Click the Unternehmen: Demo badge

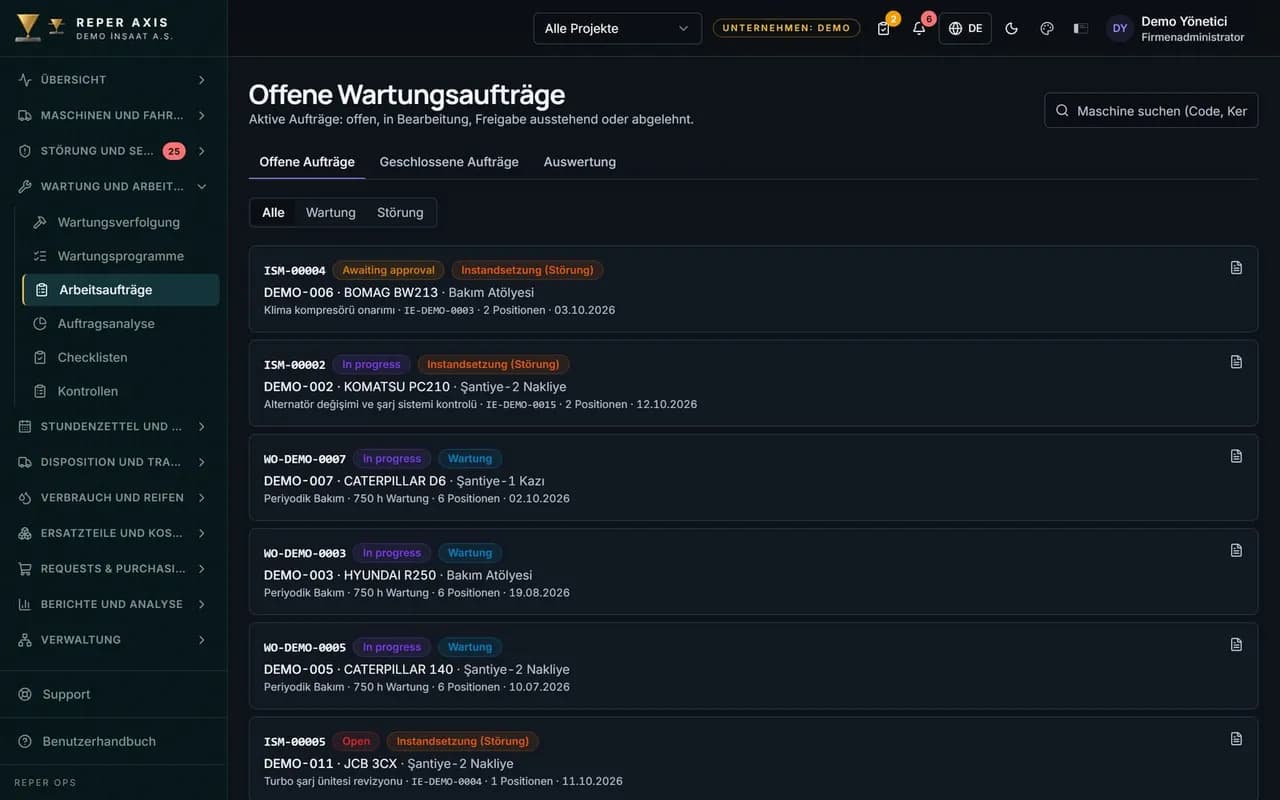(786, 28)
